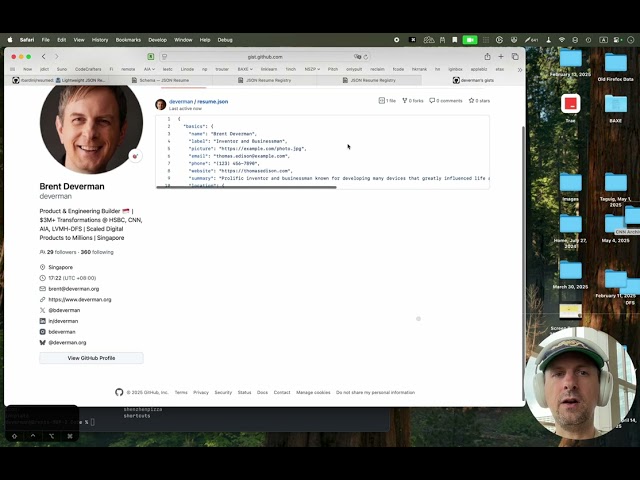The width and height of the screenshot is (640, 480).
Task: Open bdeverman Instagram link
Action: (62, 332)
